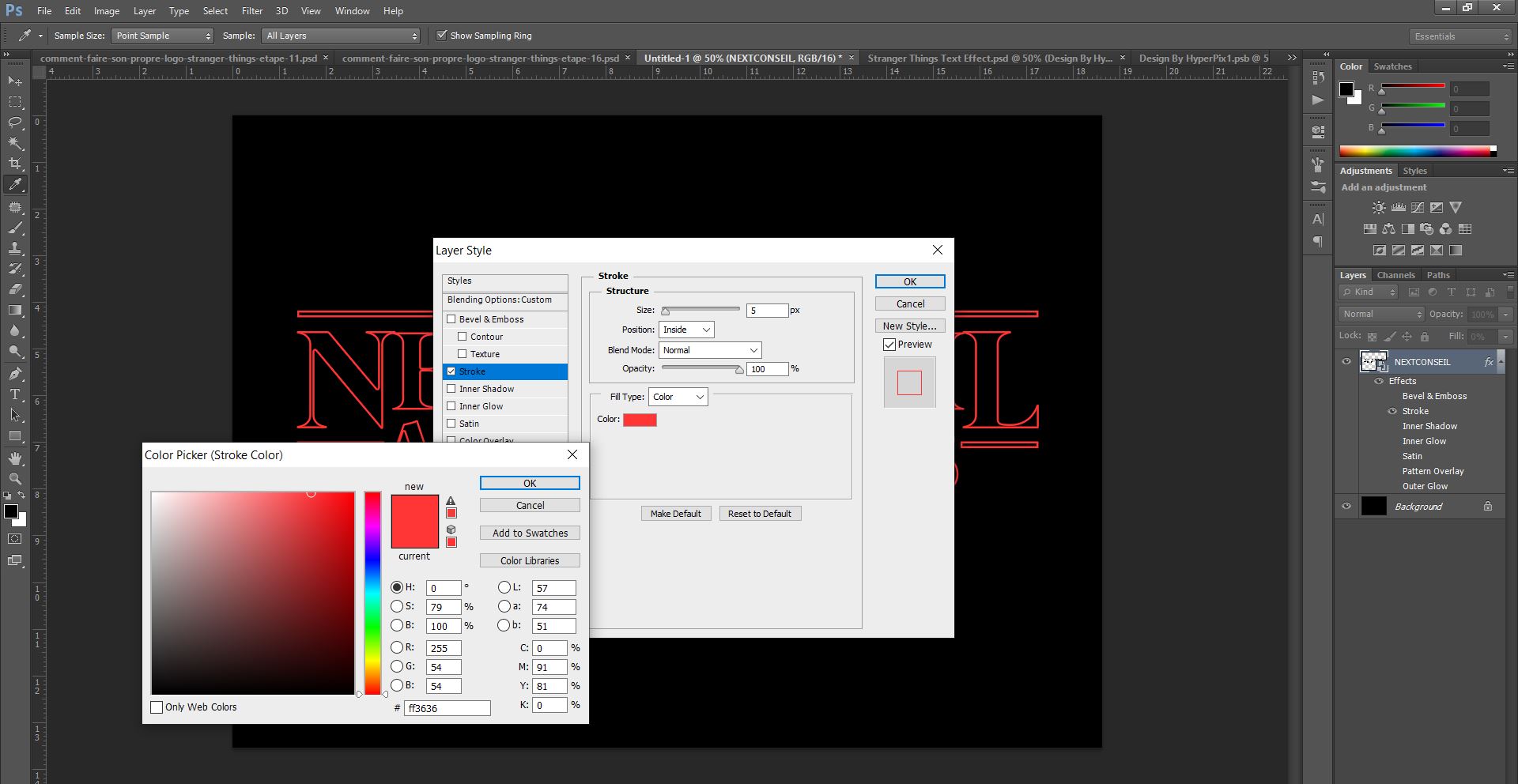Add a Color Balance adjustment
This screenshot has width=1518, height=784.
point(1389,229)
